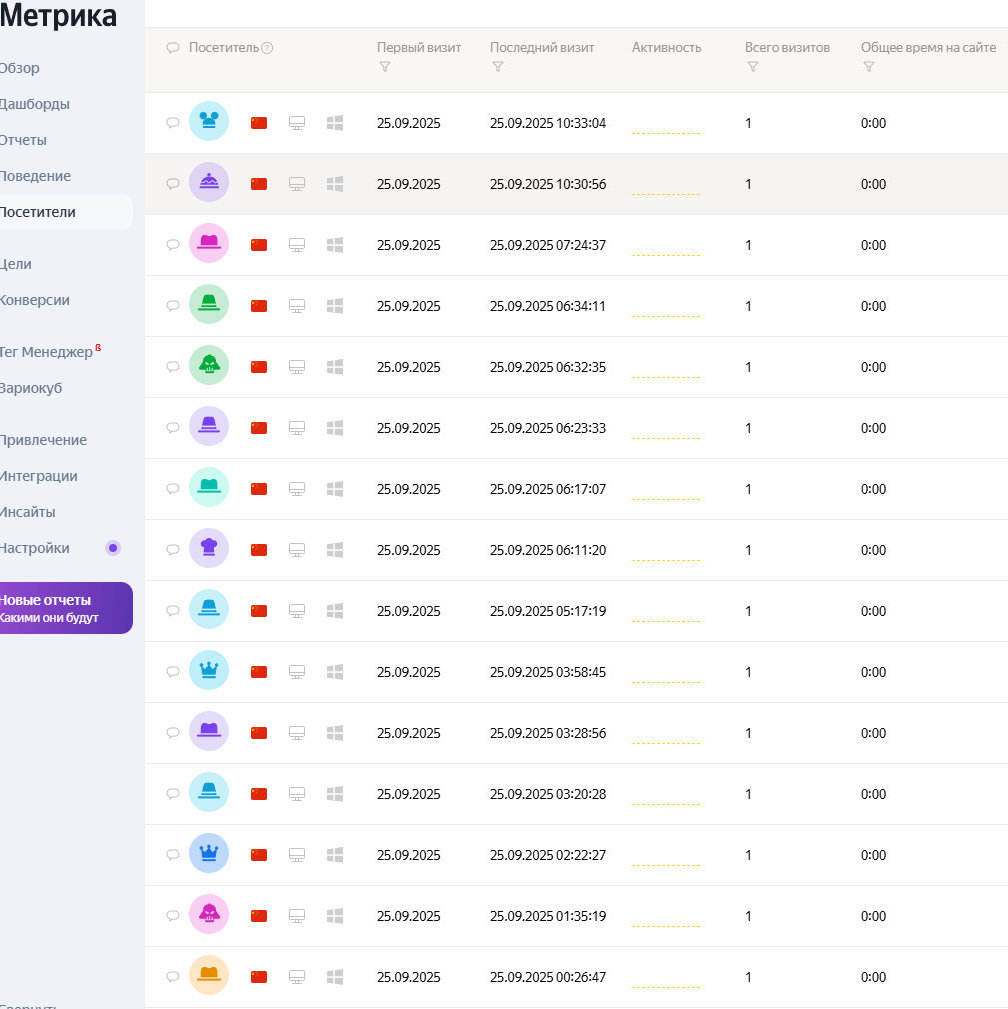The width and height of the screenshot is (1008, 1009).
Task: Click the purple notification dot beside Настройки
Action: click(x=113, y=548)
